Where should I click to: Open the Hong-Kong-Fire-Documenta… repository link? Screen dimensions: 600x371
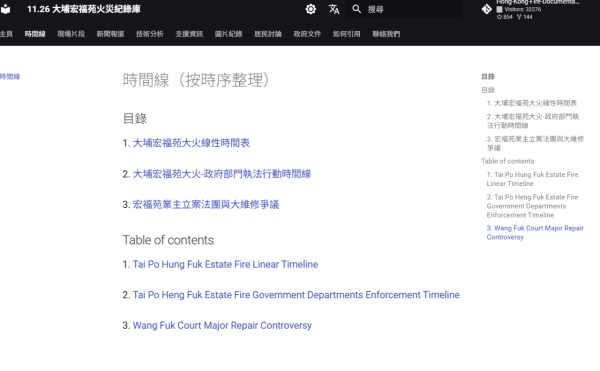[x=538, y=2]
